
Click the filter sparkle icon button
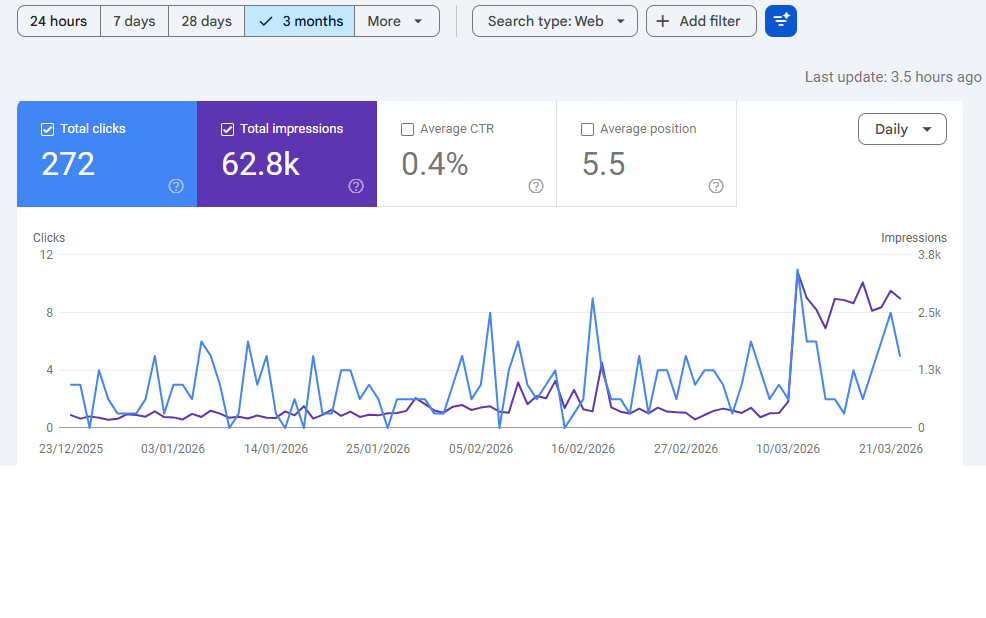pos(781,21)
